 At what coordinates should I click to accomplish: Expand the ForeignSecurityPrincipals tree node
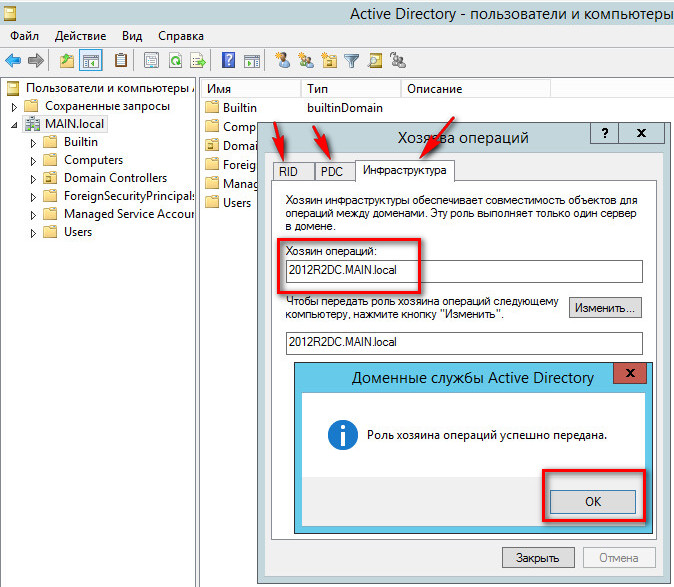(33, 198)
